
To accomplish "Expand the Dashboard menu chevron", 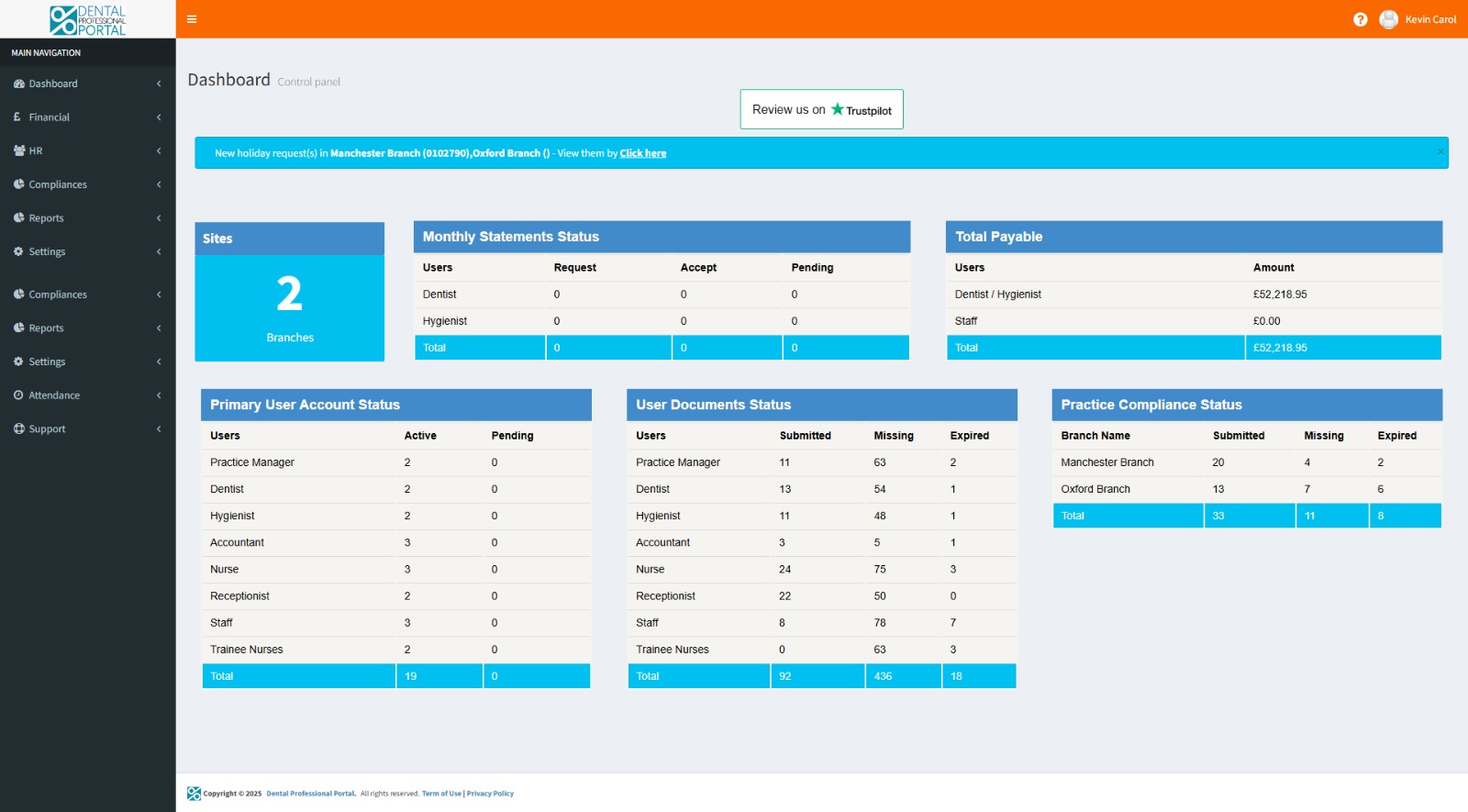I will (159, 83).
